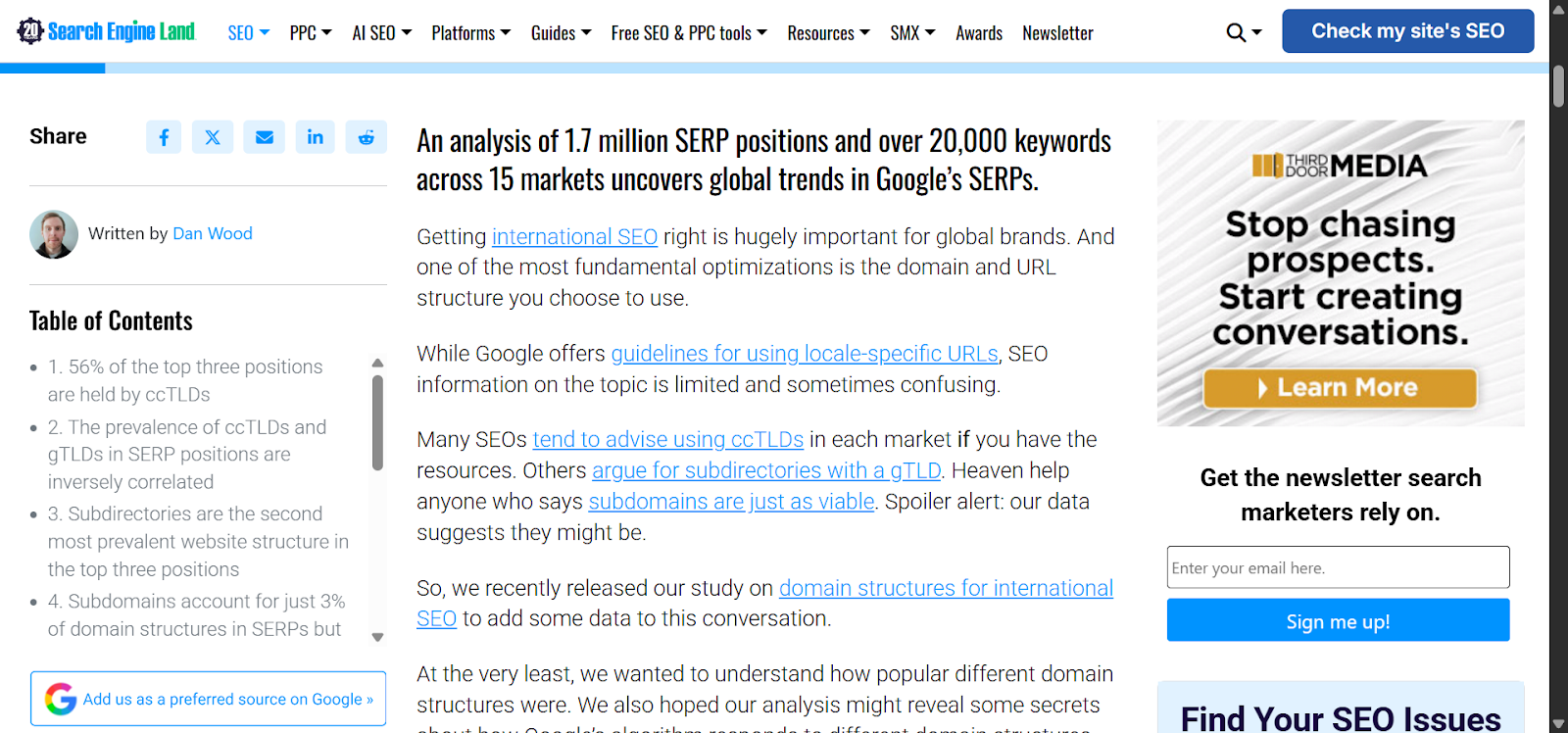Click table of contents scroll down arrow

(x=377, y=637)
